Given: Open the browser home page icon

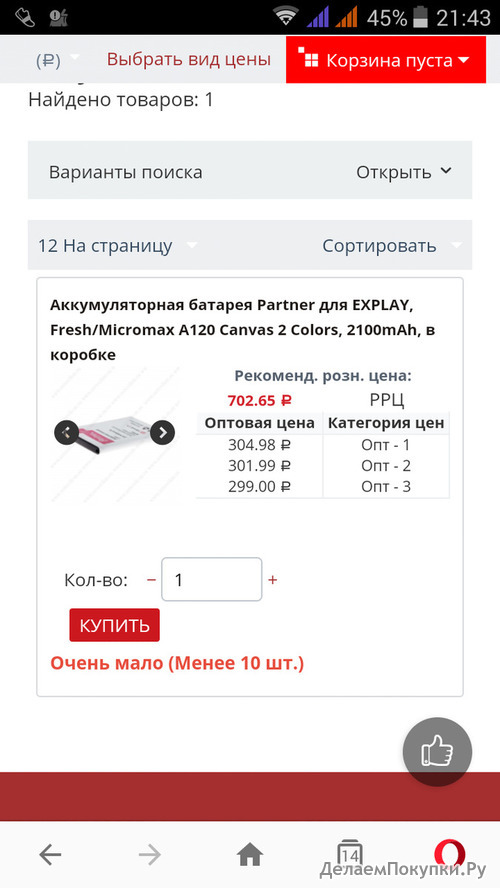Looking at the screenshot, I should pos(250,855).
